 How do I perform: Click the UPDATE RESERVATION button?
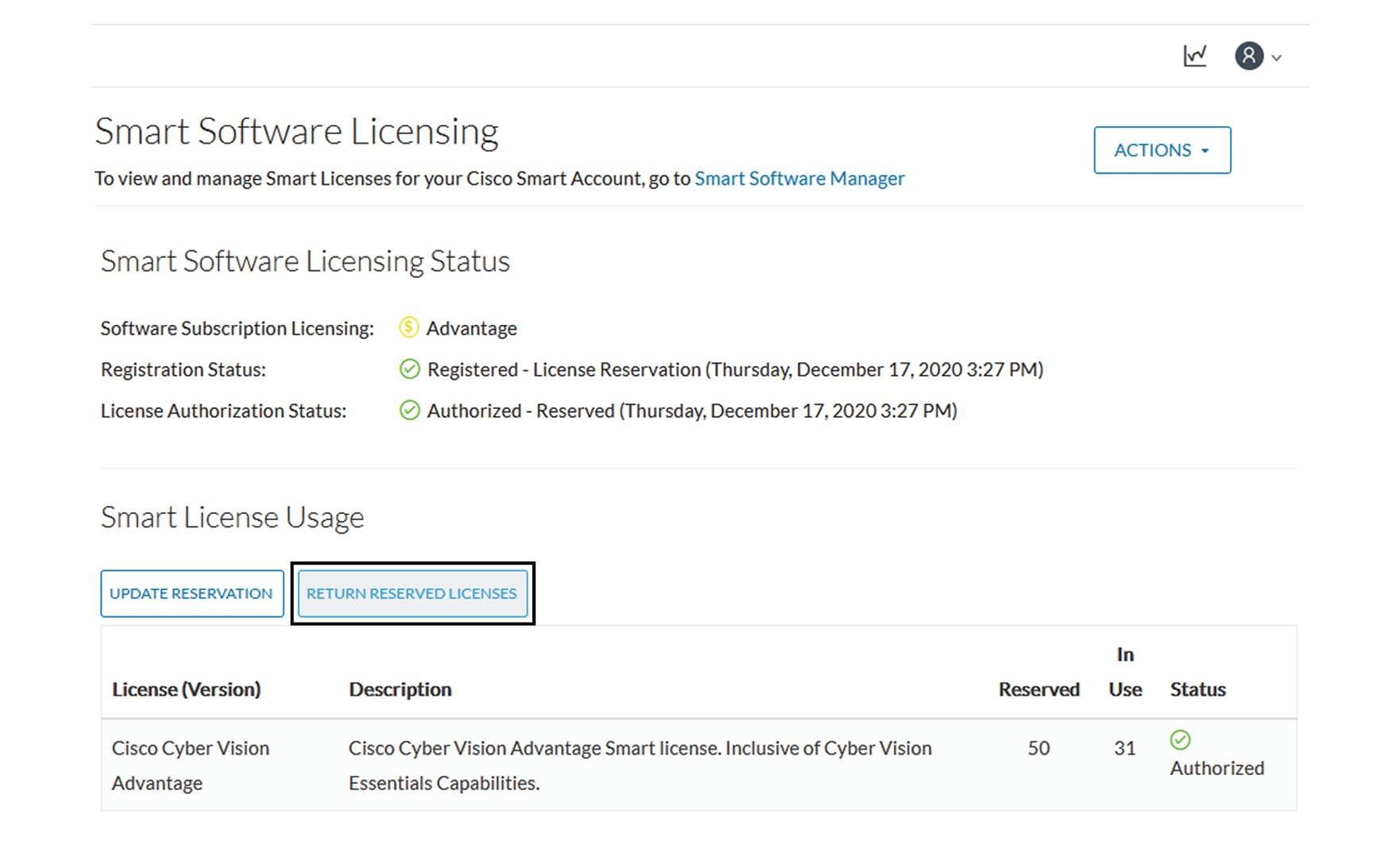tap(191, 593)
